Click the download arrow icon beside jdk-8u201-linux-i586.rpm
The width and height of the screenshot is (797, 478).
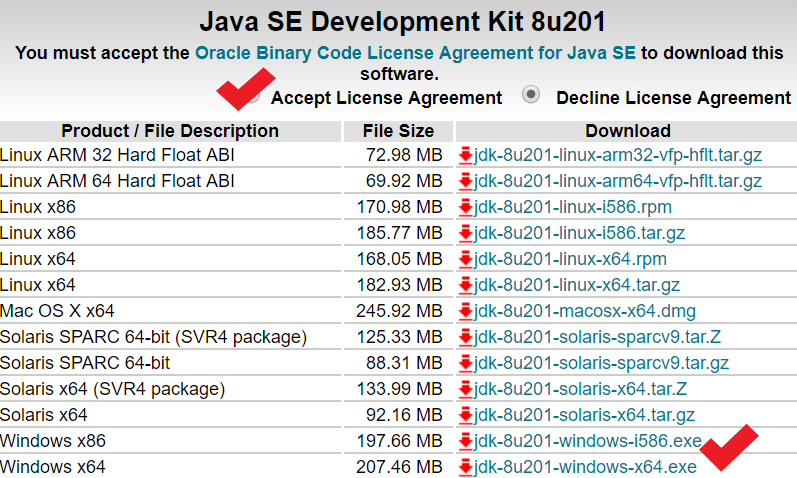coord(466,207)
